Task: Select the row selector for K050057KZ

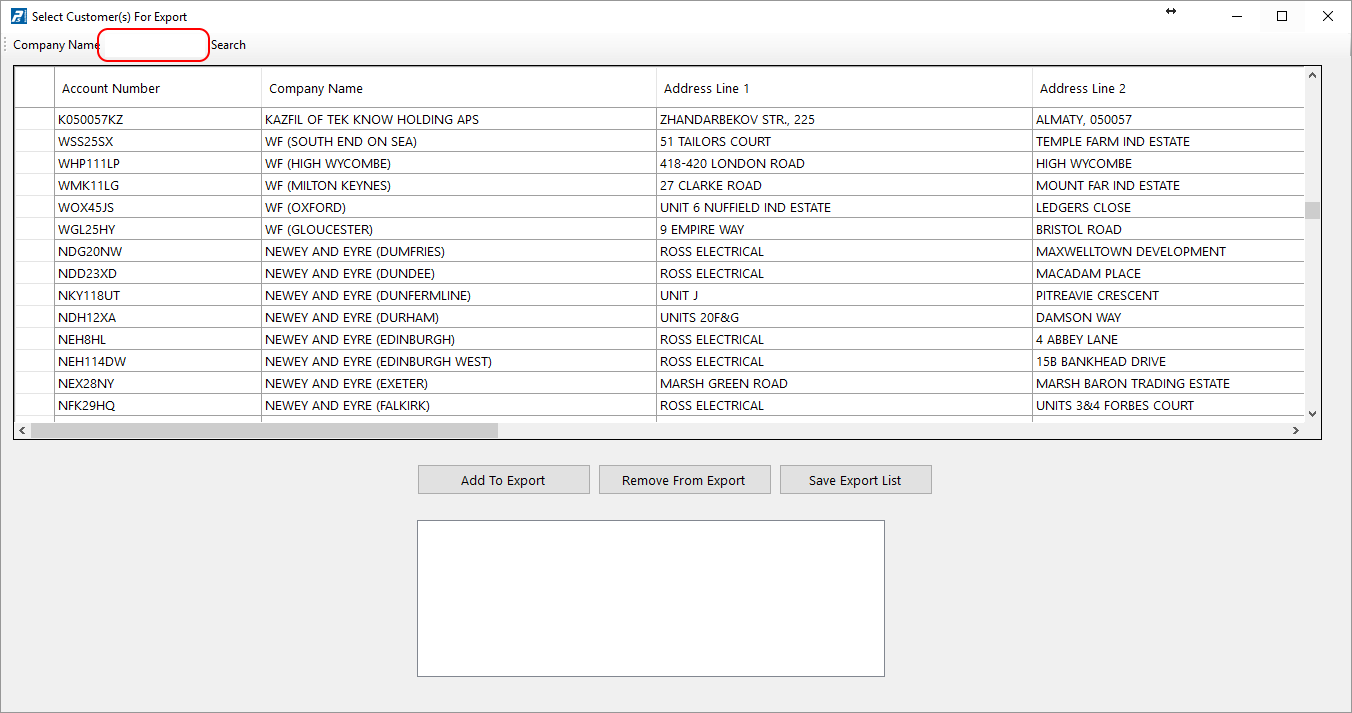Action: (x=34, y=119)
